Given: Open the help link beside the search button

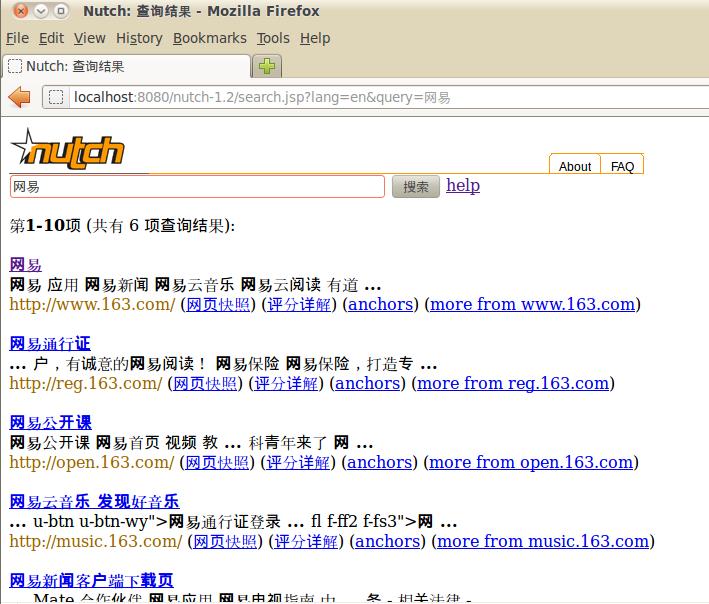Looking at the screenshot, I should click(463, 186).
